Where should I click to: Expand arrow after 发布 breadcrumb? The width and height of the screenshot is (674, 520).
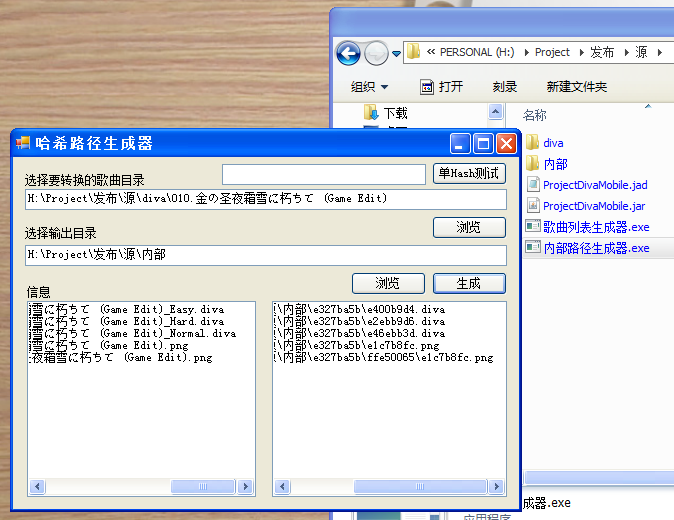coord(626,52)
